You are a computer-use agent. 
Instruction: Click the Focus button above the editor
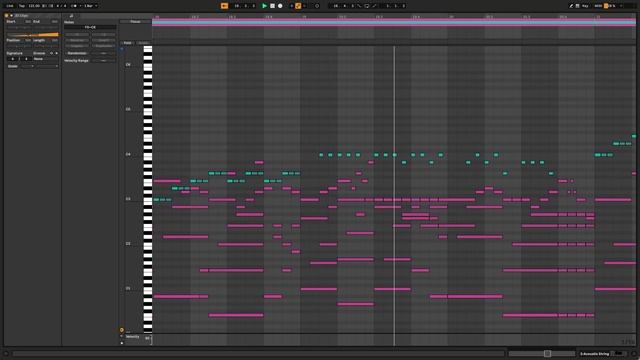[x=135, y=22]
